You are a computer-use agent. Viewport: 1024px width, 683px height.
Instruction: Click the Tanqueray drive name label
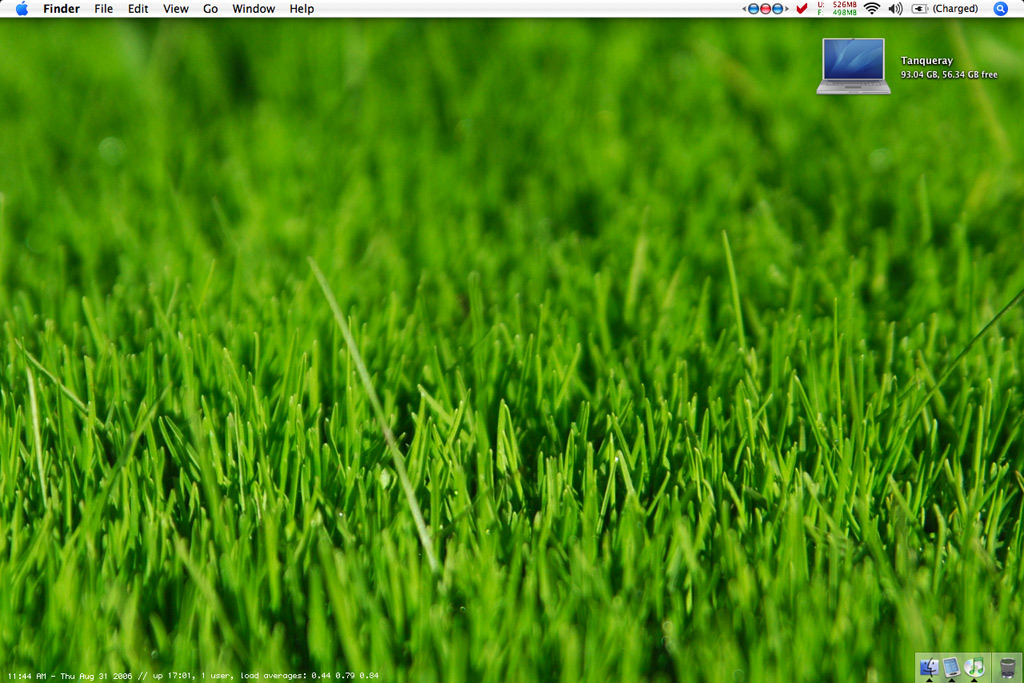927,60
